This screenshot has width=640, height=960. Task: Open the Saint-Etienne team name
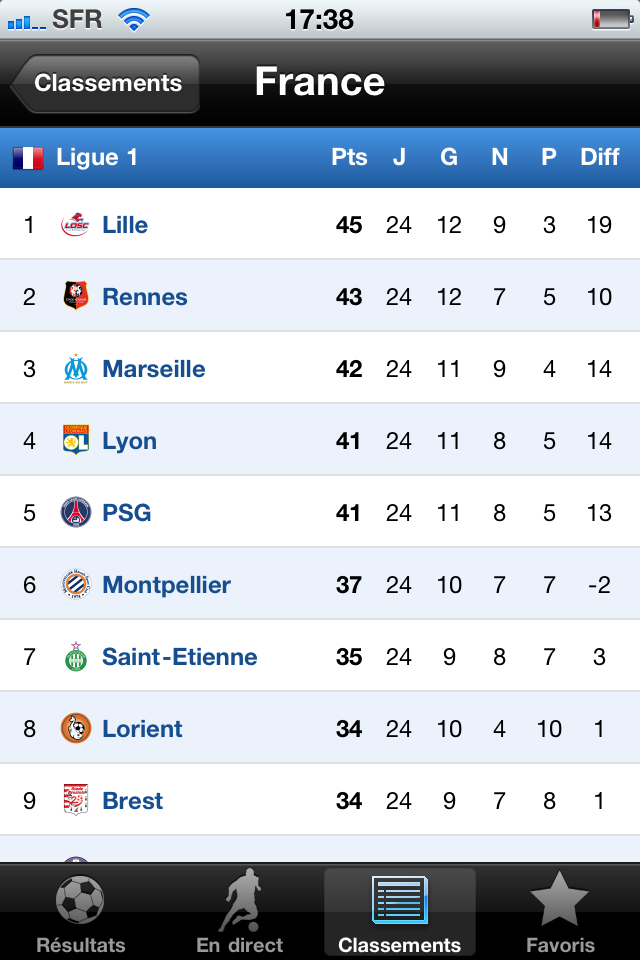[179, 657]
